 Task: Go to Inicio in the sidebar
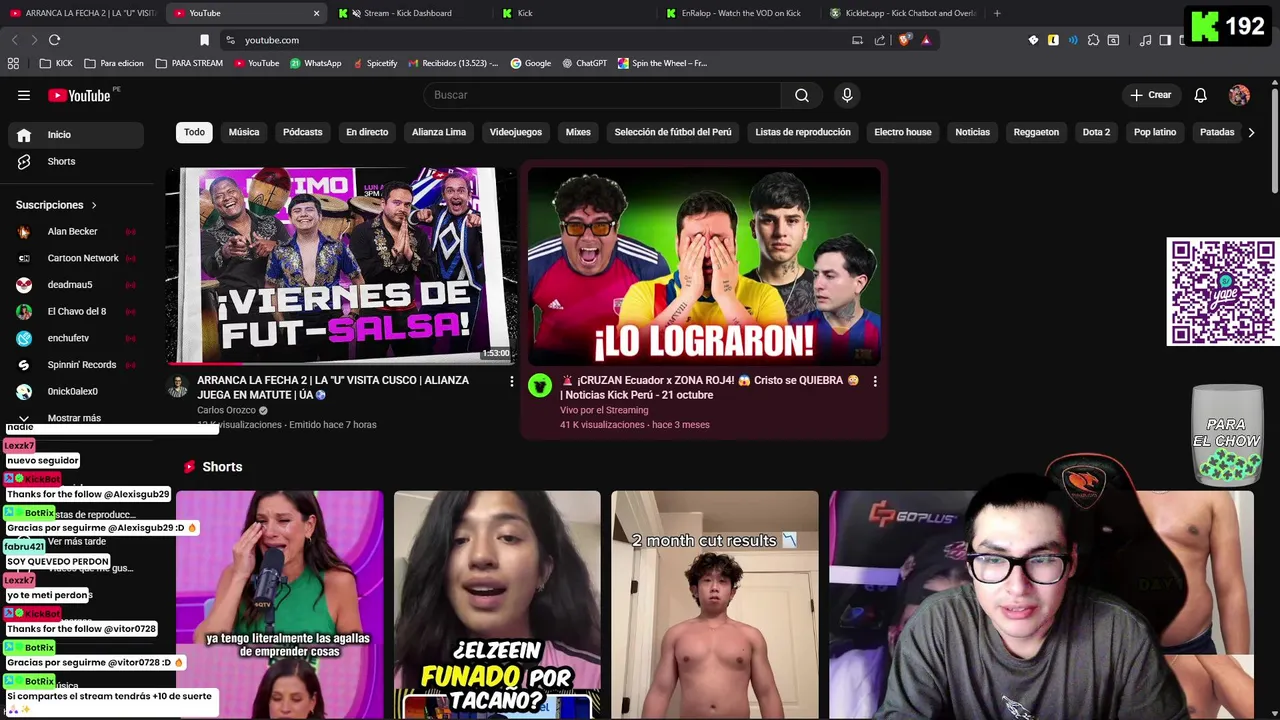76,135
